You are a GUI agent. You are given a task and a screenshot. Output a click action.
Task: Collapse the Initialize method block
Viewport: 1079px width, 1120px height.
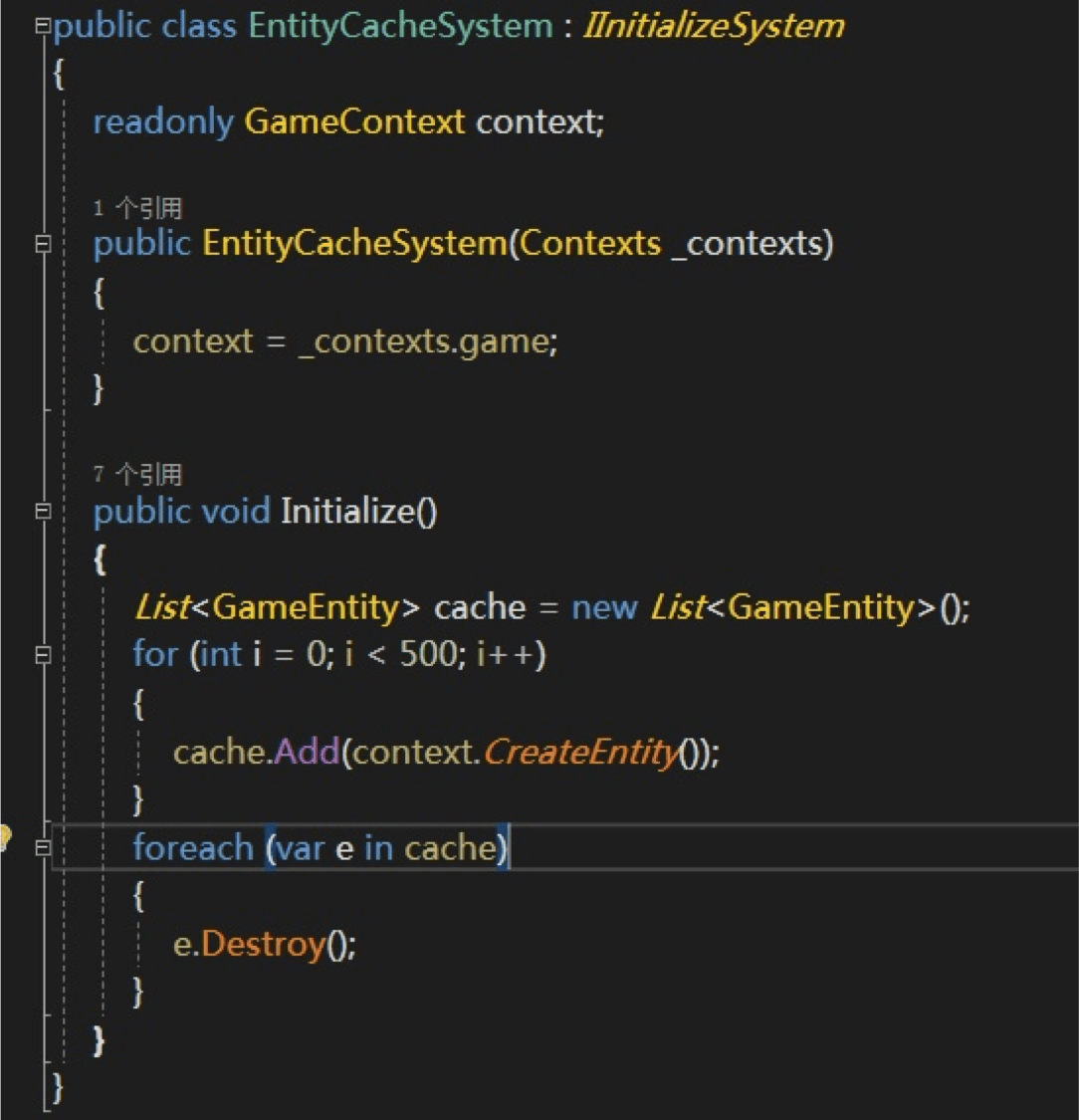43,512
